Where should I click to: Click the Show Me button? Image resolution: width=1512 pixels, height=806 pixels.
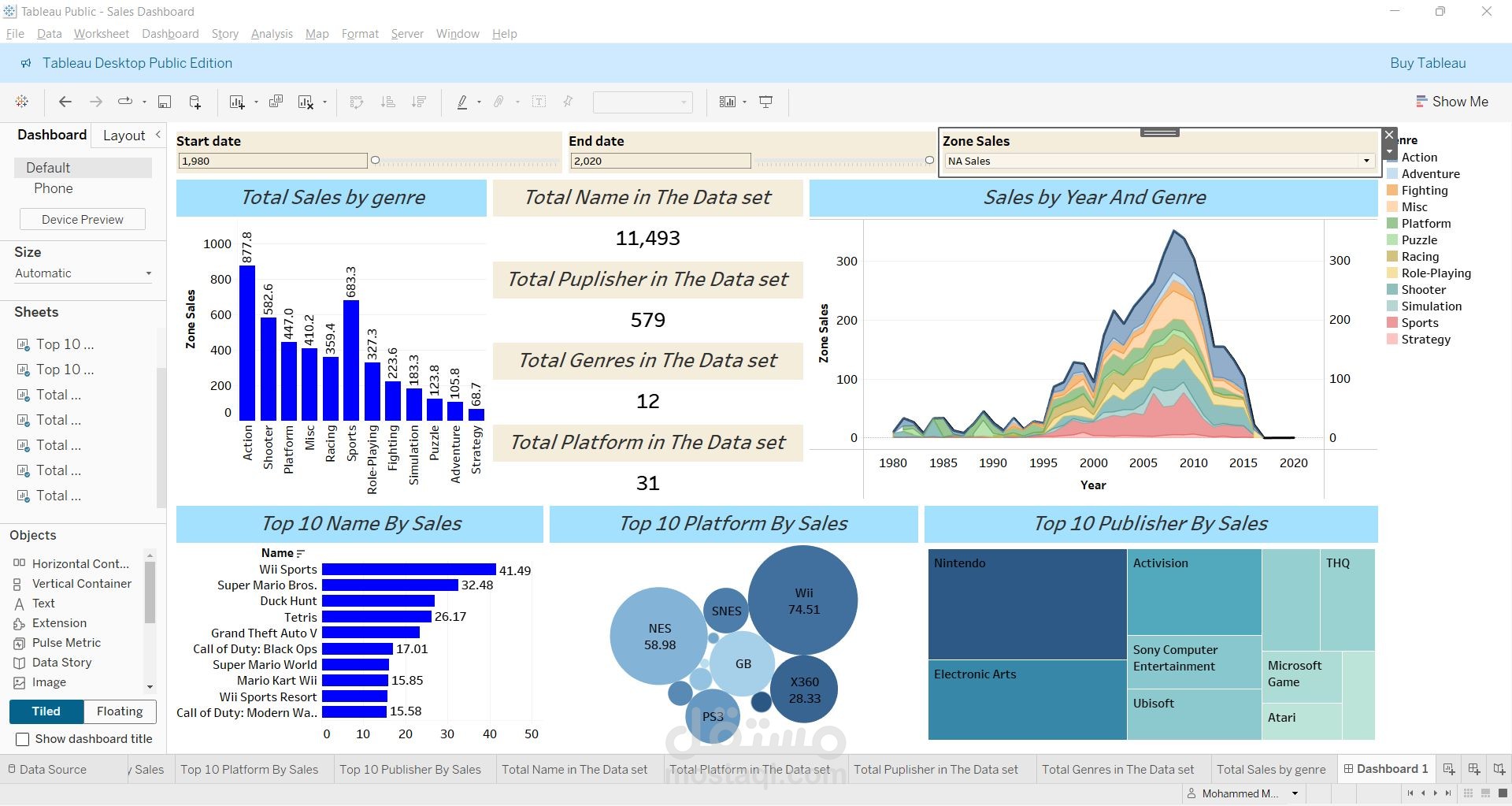point(1452,102)
